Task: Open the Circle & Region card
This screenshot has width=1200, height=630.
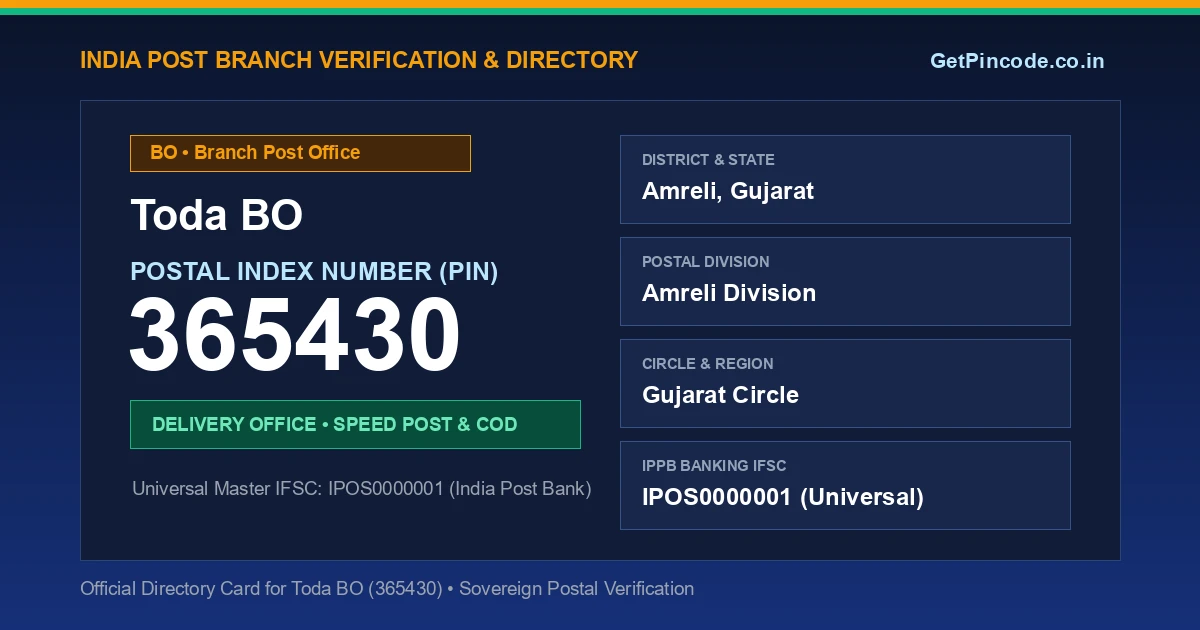Action: pyautogui.click(x=845, y=383)
